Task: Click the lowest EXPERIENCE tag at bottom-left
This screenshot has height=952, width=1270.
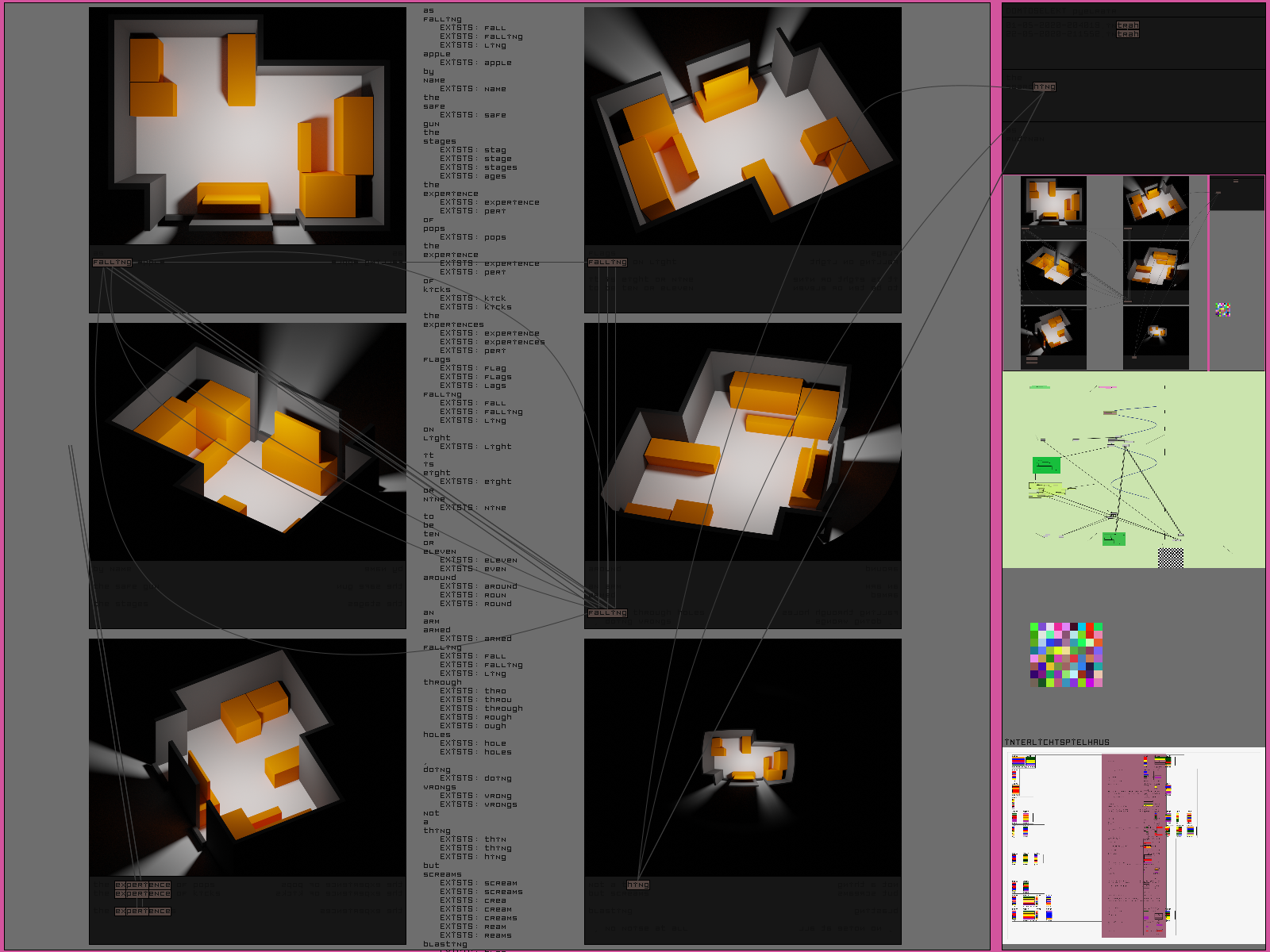Action: click(x=143, y=912)
